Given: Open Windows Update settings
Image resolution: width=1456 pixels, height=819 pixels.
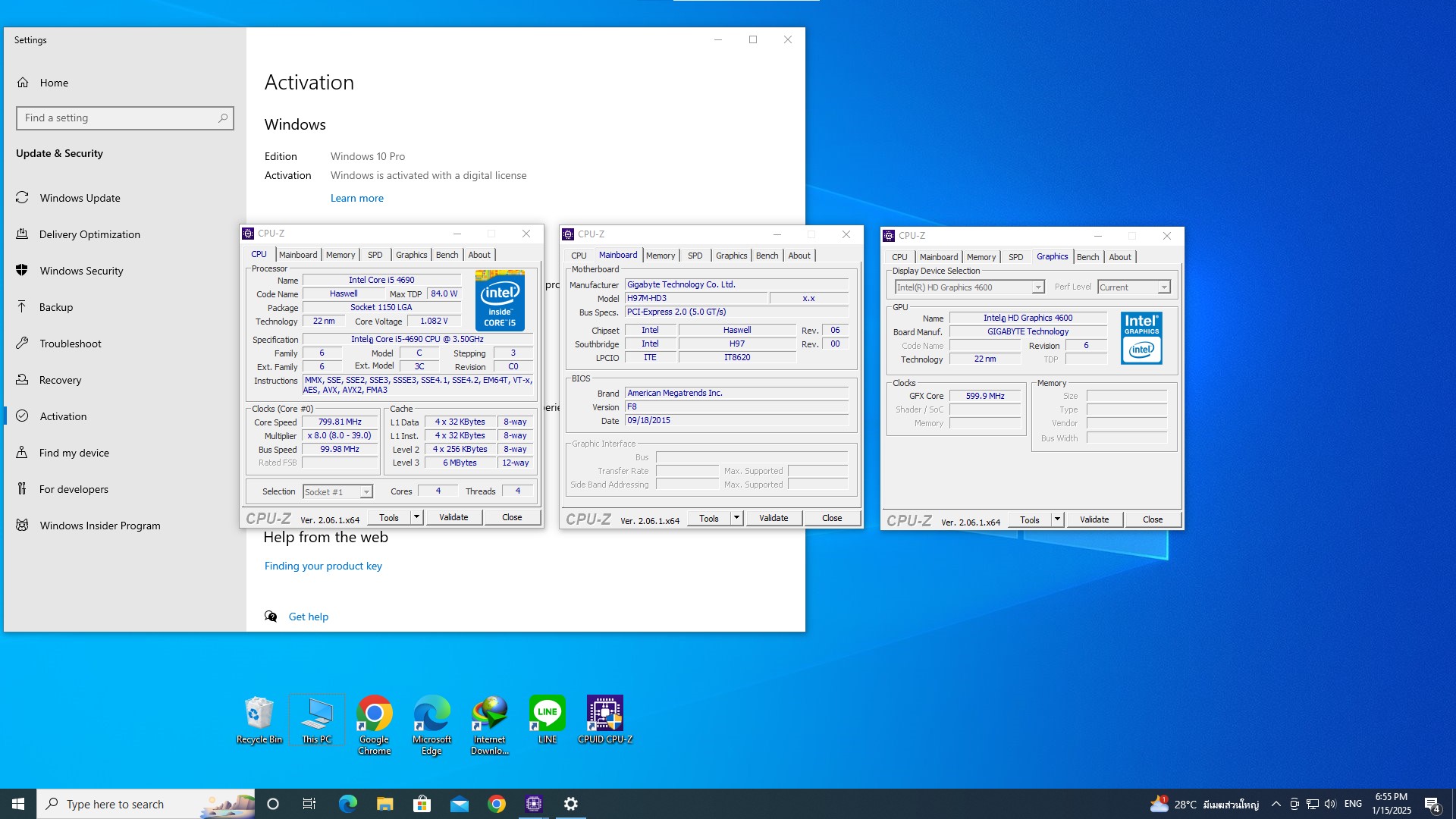Looking at the screenshot, I should 80,198.
